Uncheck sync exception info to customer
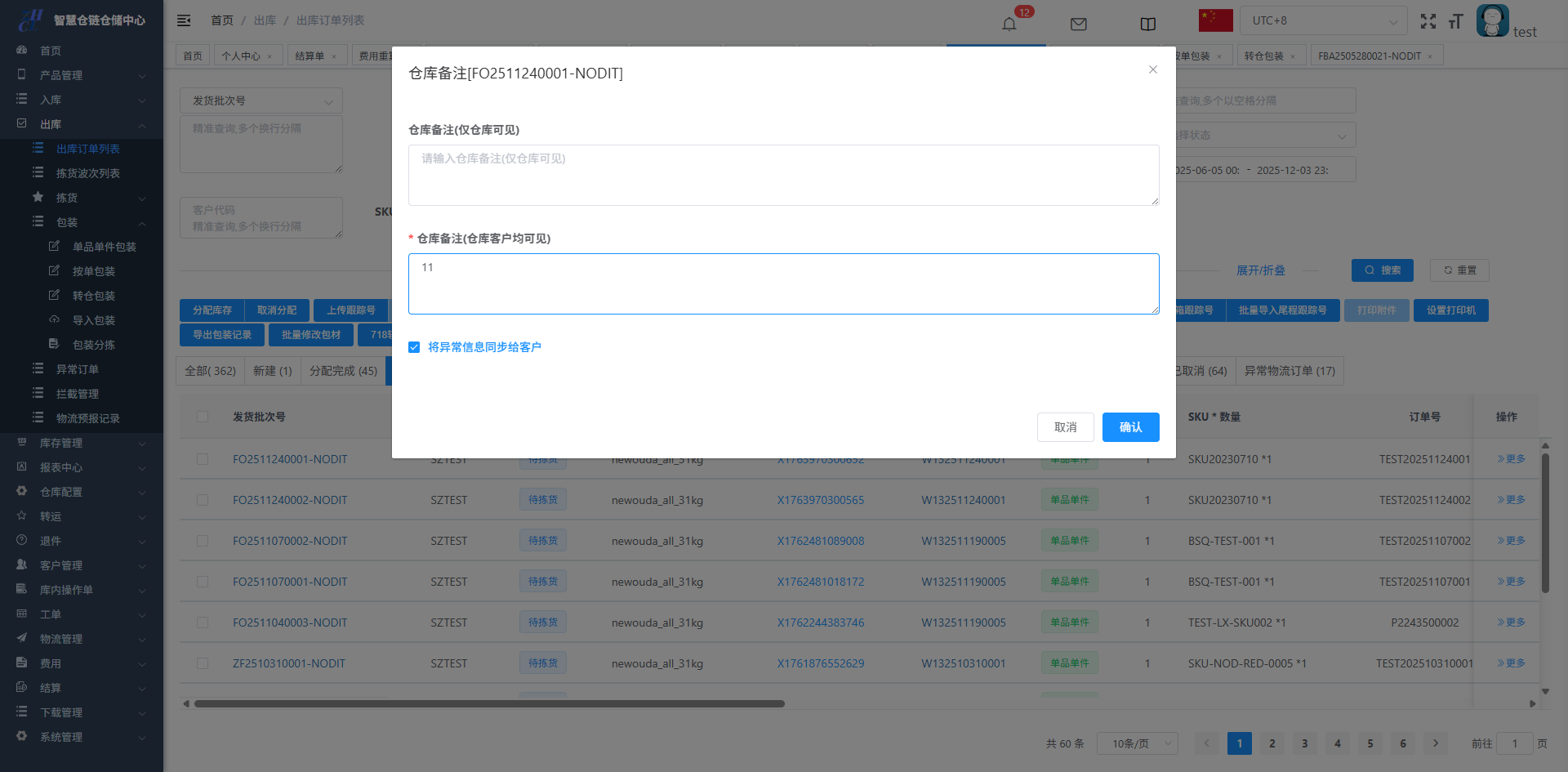 414,347
